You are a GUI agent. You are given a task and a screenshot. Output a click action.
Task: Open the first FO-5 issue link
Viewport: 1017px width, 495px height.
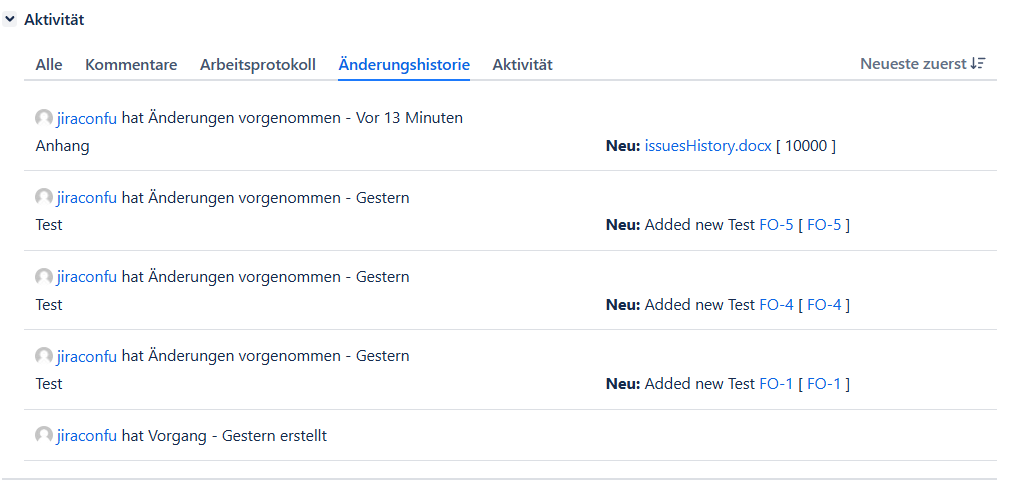[776, 225]
